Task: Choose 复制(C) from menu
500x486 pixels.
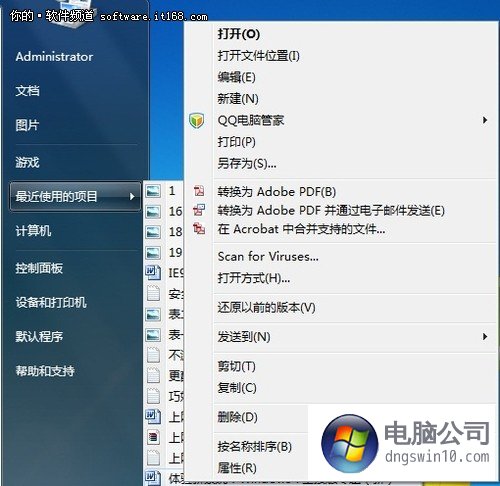Action: [x=237, y=388]
